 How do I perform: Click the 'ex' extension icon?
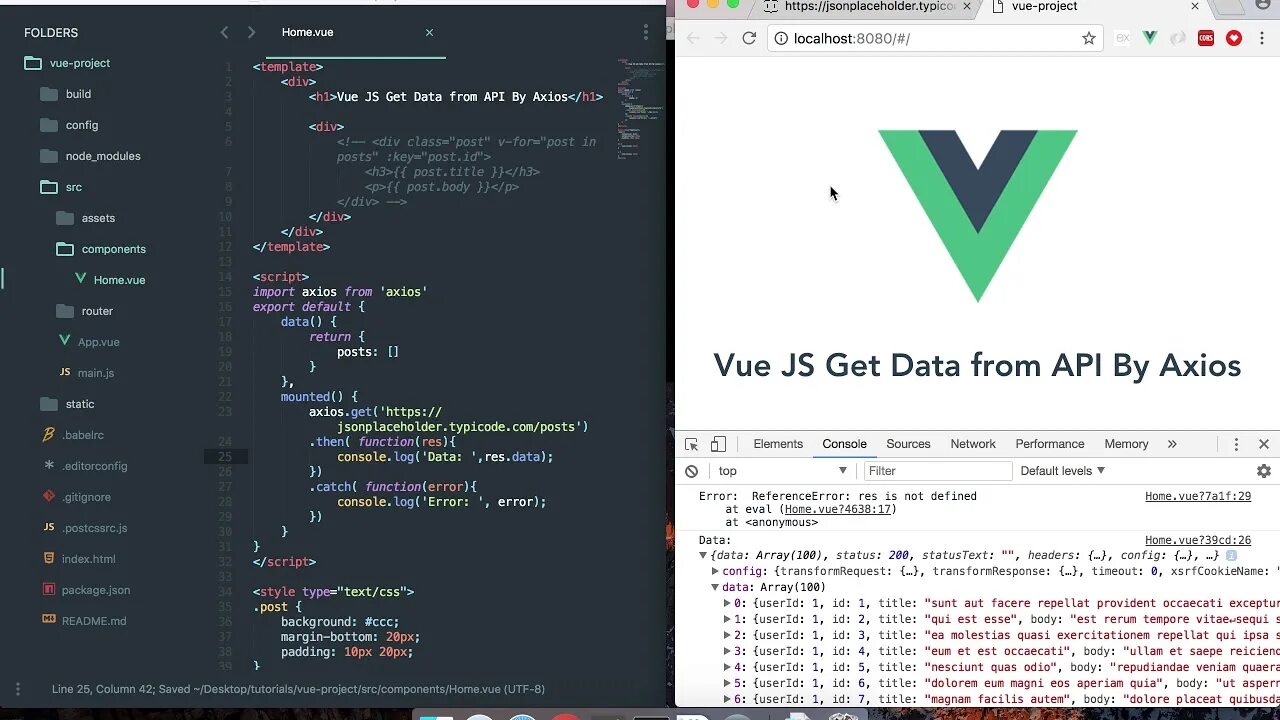pos(1122,38)
